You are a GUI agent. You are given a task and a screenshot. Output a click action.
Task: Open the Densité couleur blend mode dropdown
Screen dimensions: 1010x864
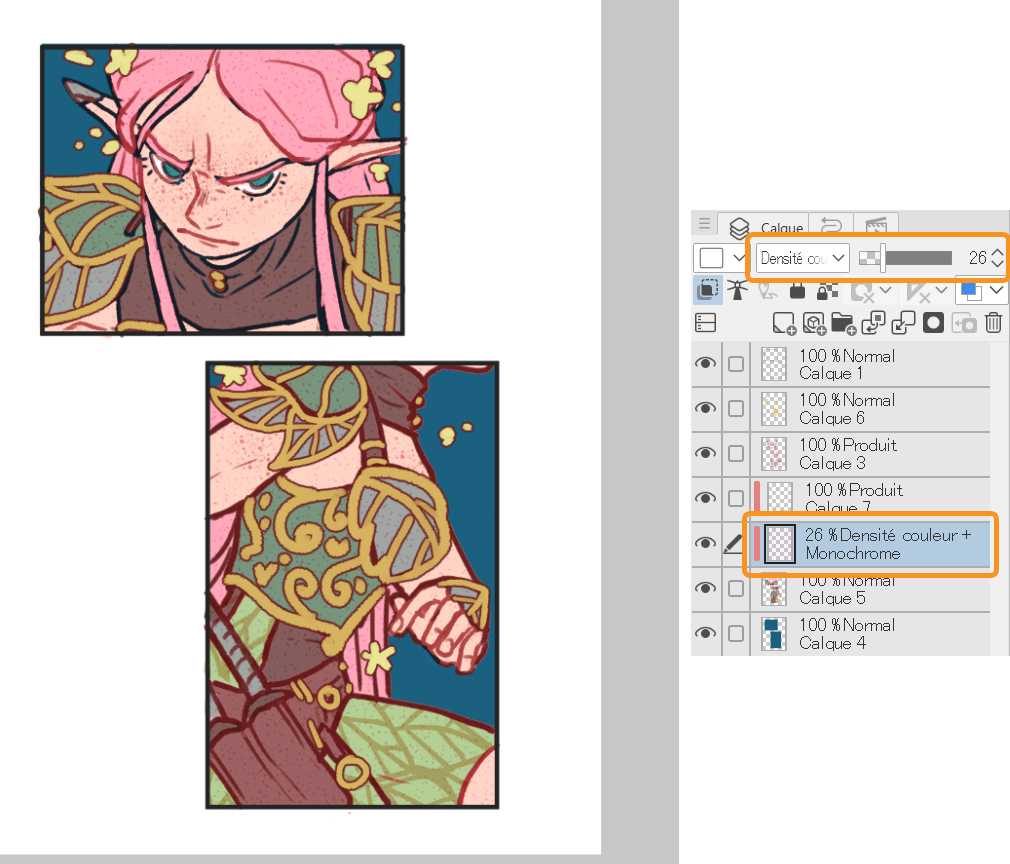point(803,258)
